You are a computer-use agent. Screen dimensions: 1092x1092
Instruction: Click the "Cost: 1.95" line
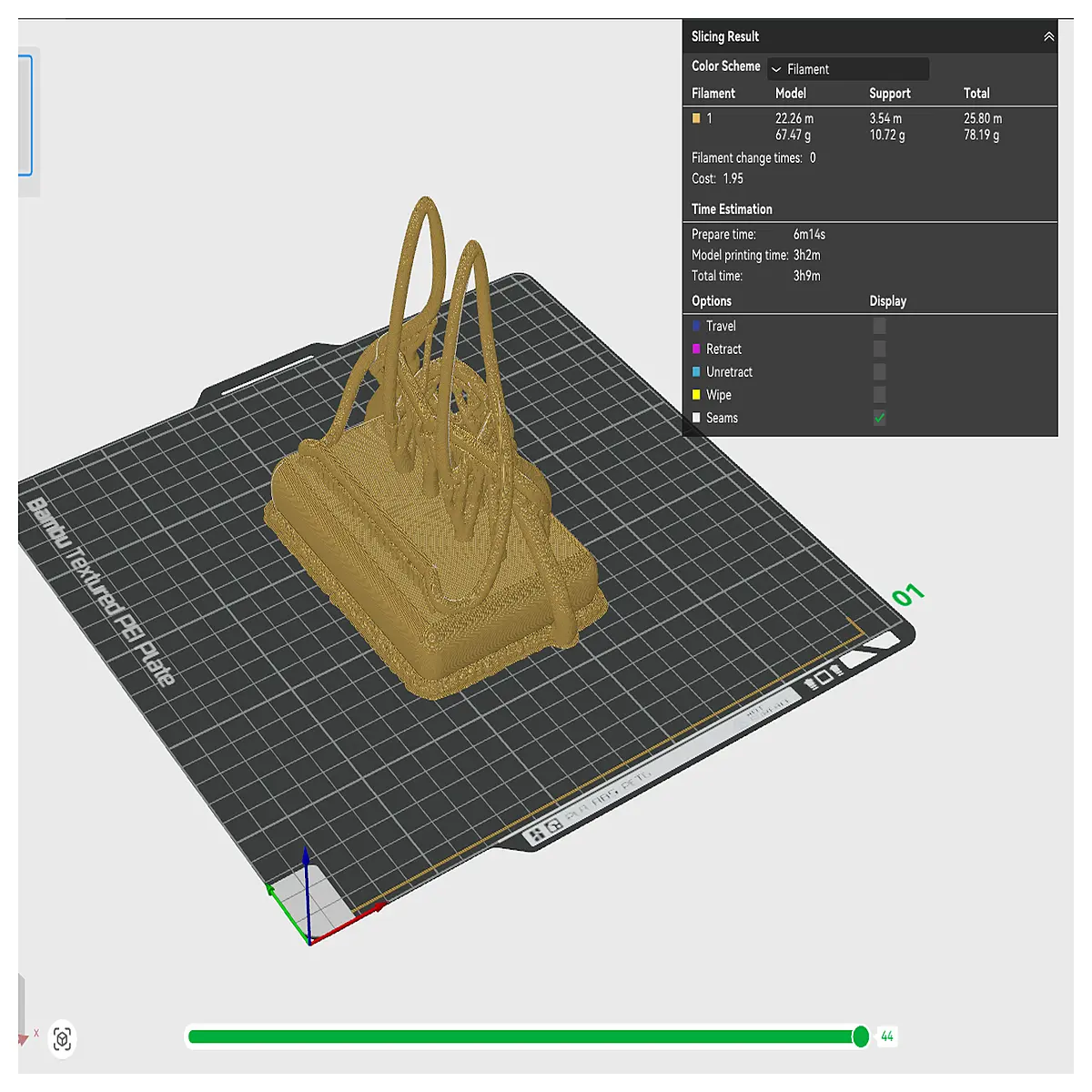point(717,178)
